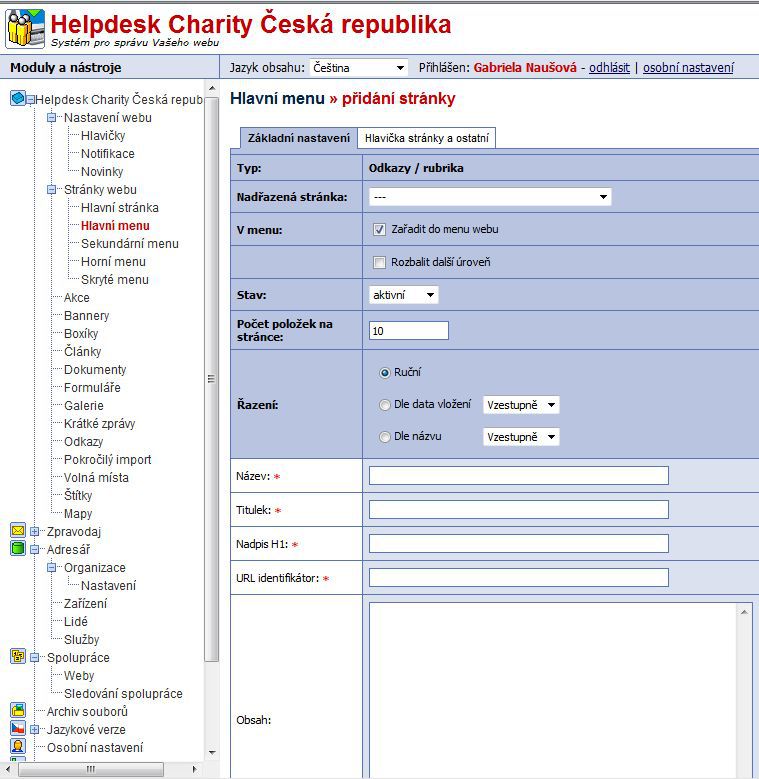
Task: Open Bannery in the module tree
Action: point(86,315)
